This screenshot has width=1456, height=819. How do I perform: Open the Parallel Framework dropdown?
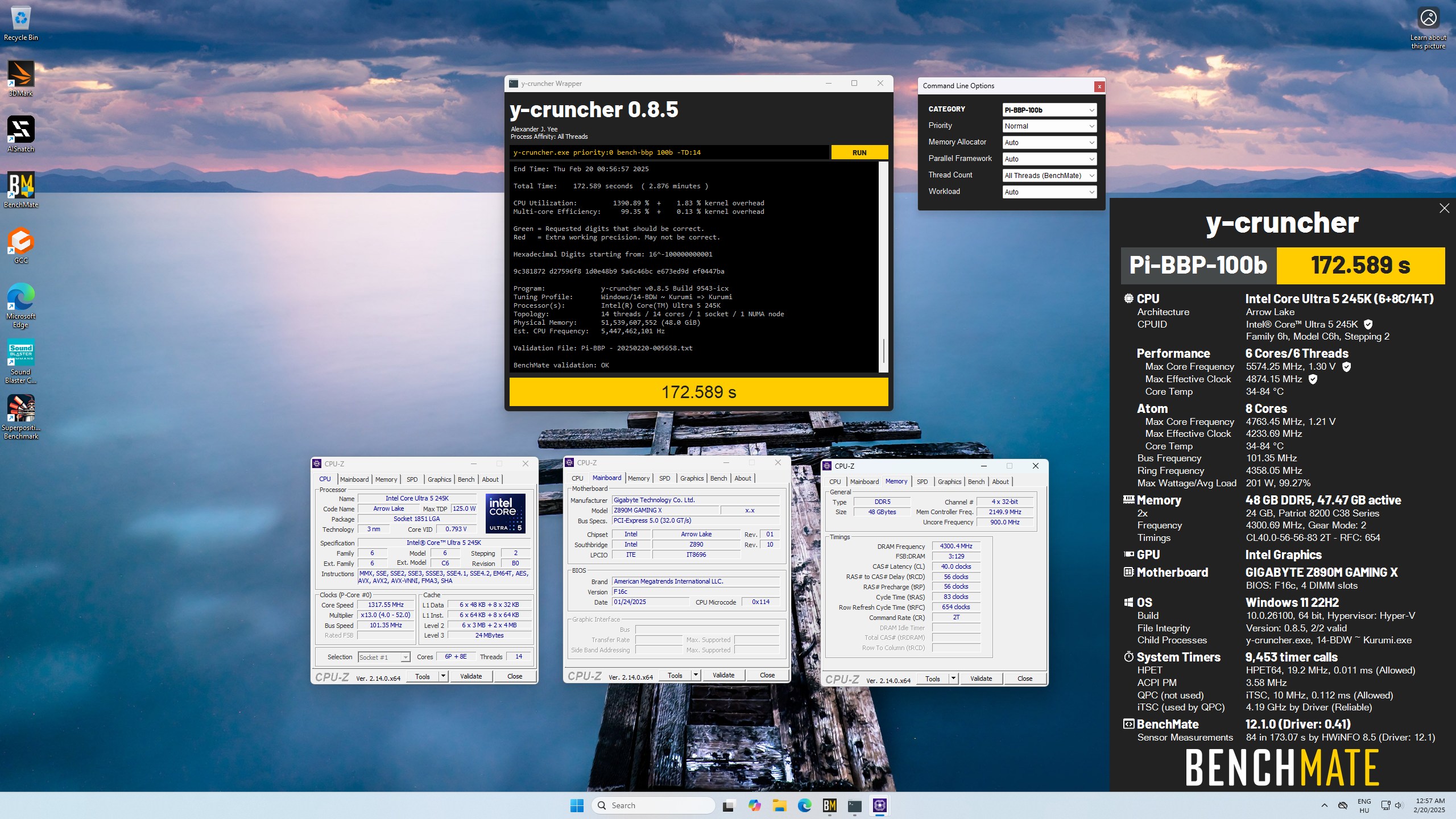coord(1049,159)
